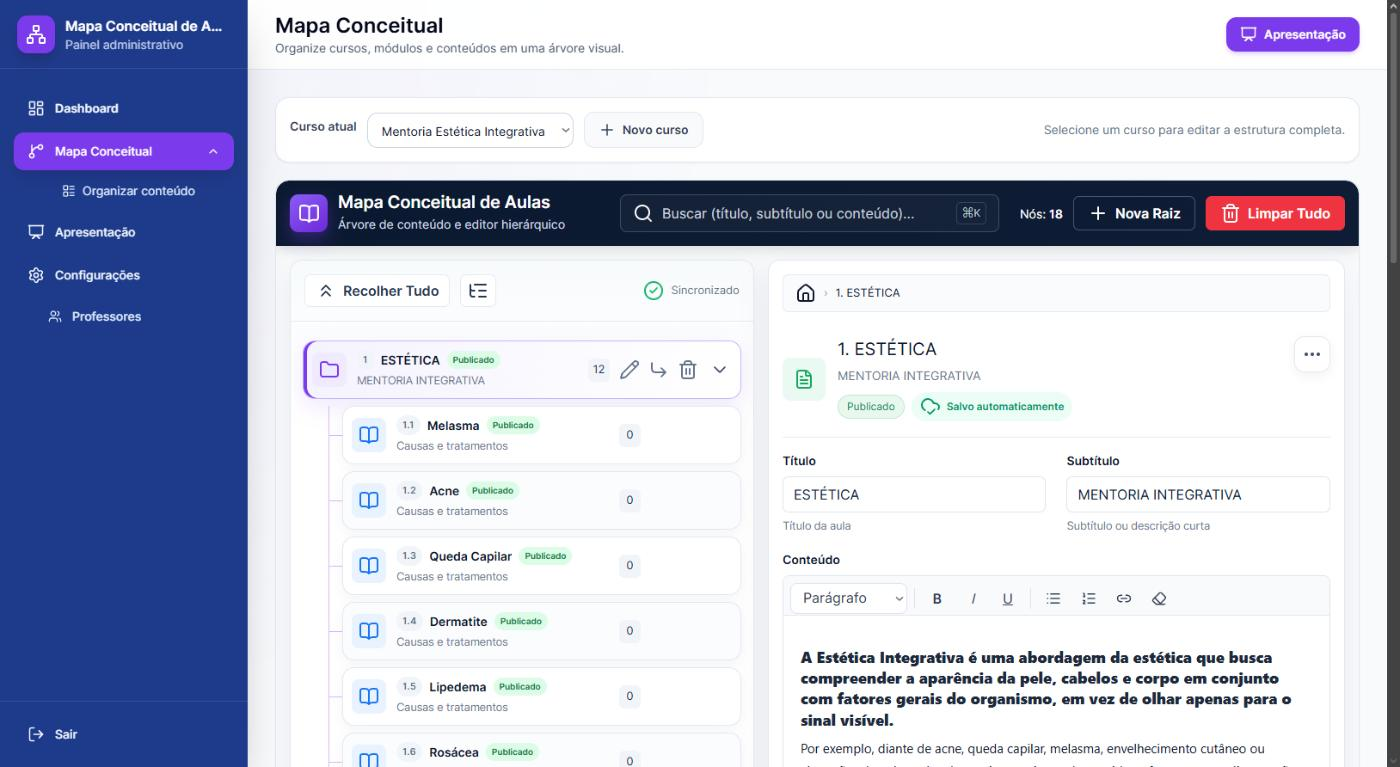
Task: Focus the Buscar search field
Action: [809, 213]
